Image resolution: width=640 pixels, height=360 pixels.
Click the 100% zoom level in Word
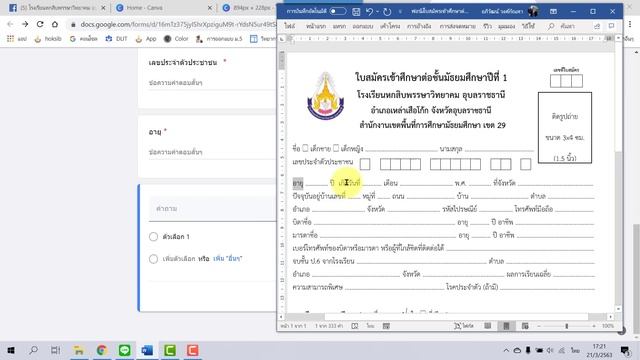tap(608, 326)
